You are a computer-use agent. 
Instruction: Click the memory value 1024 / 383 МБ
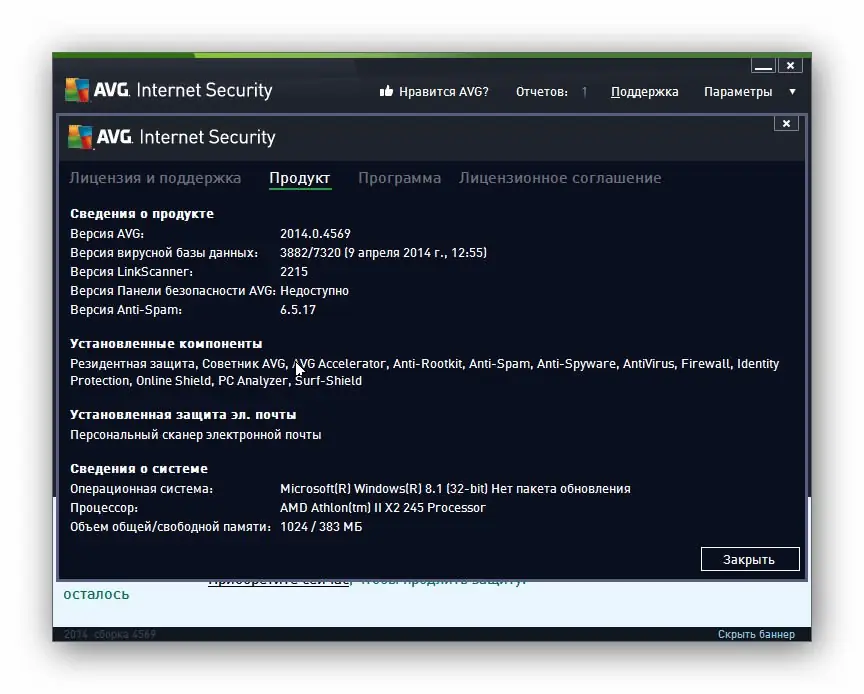coord(321,527)
